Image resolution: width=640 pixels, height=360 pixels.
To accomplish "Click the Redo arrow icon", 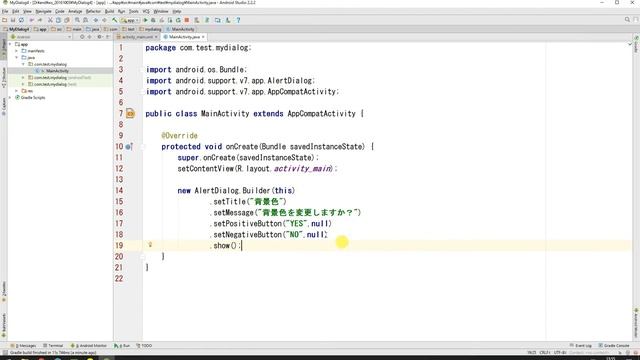I will pyautogui.click(x=40, y=20).
